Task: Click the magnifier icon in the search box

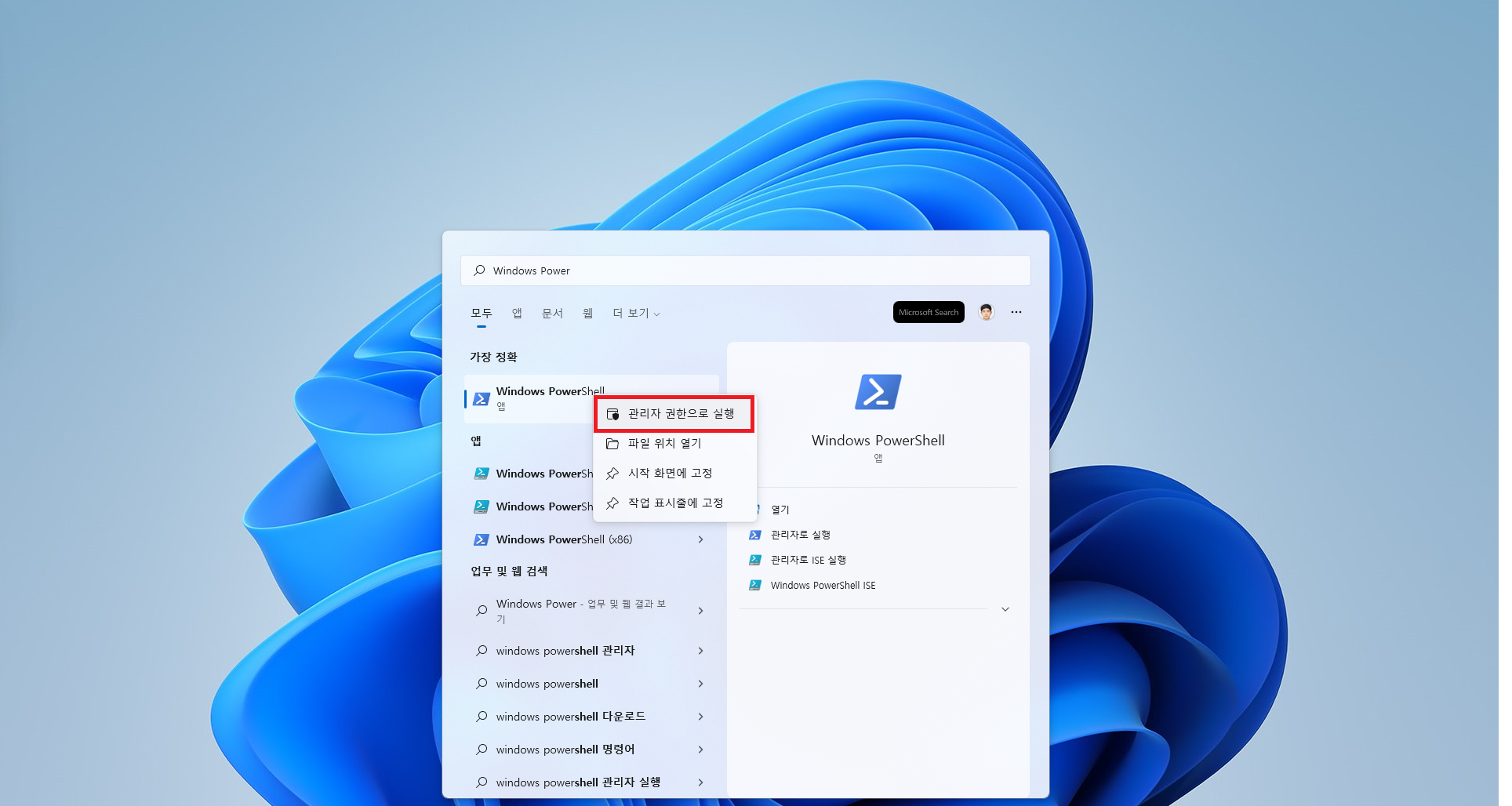Action: (479, 270)
